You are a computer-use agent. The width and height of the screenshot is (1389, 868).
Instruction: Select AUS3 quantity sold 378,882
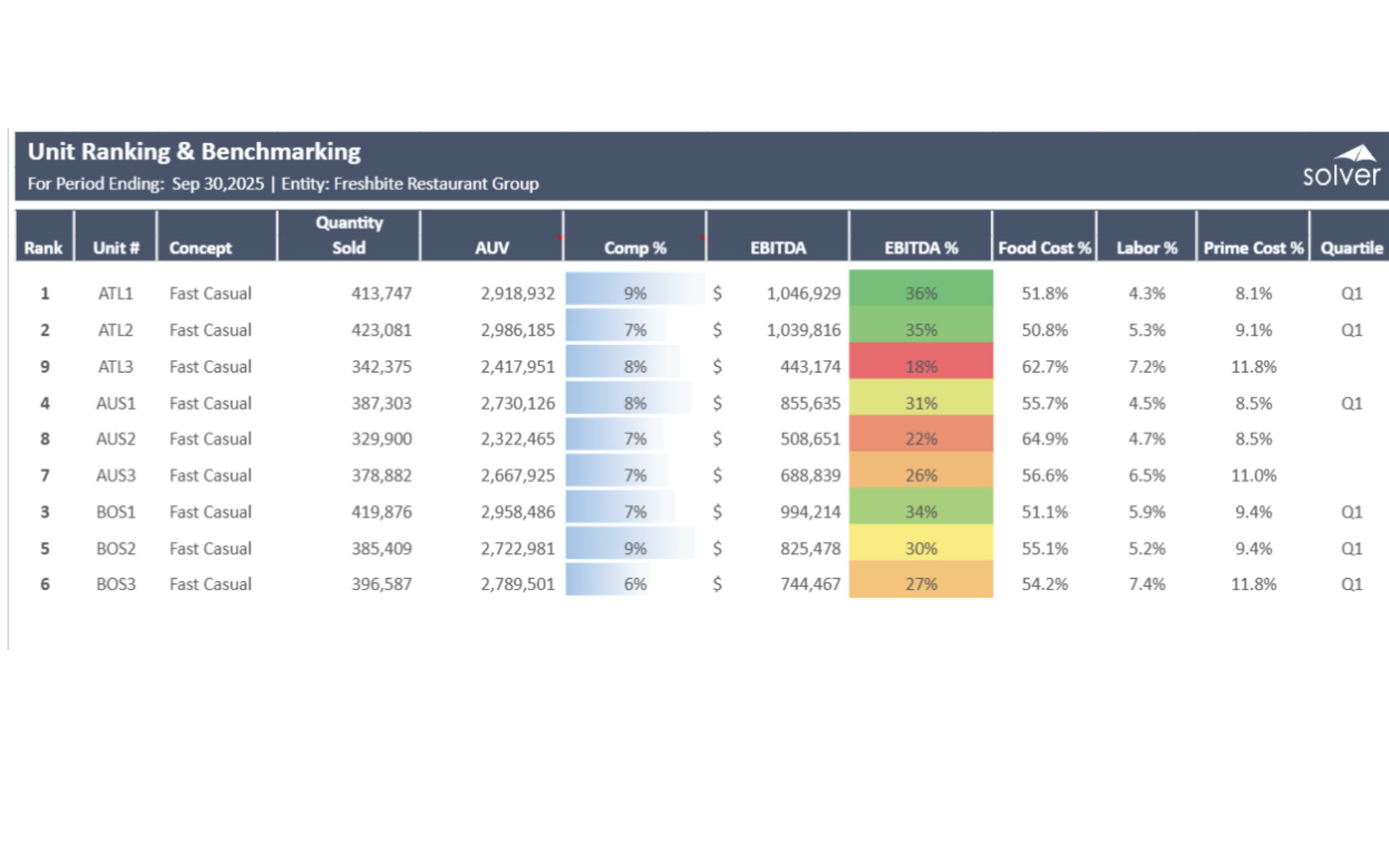pos(381,475)
